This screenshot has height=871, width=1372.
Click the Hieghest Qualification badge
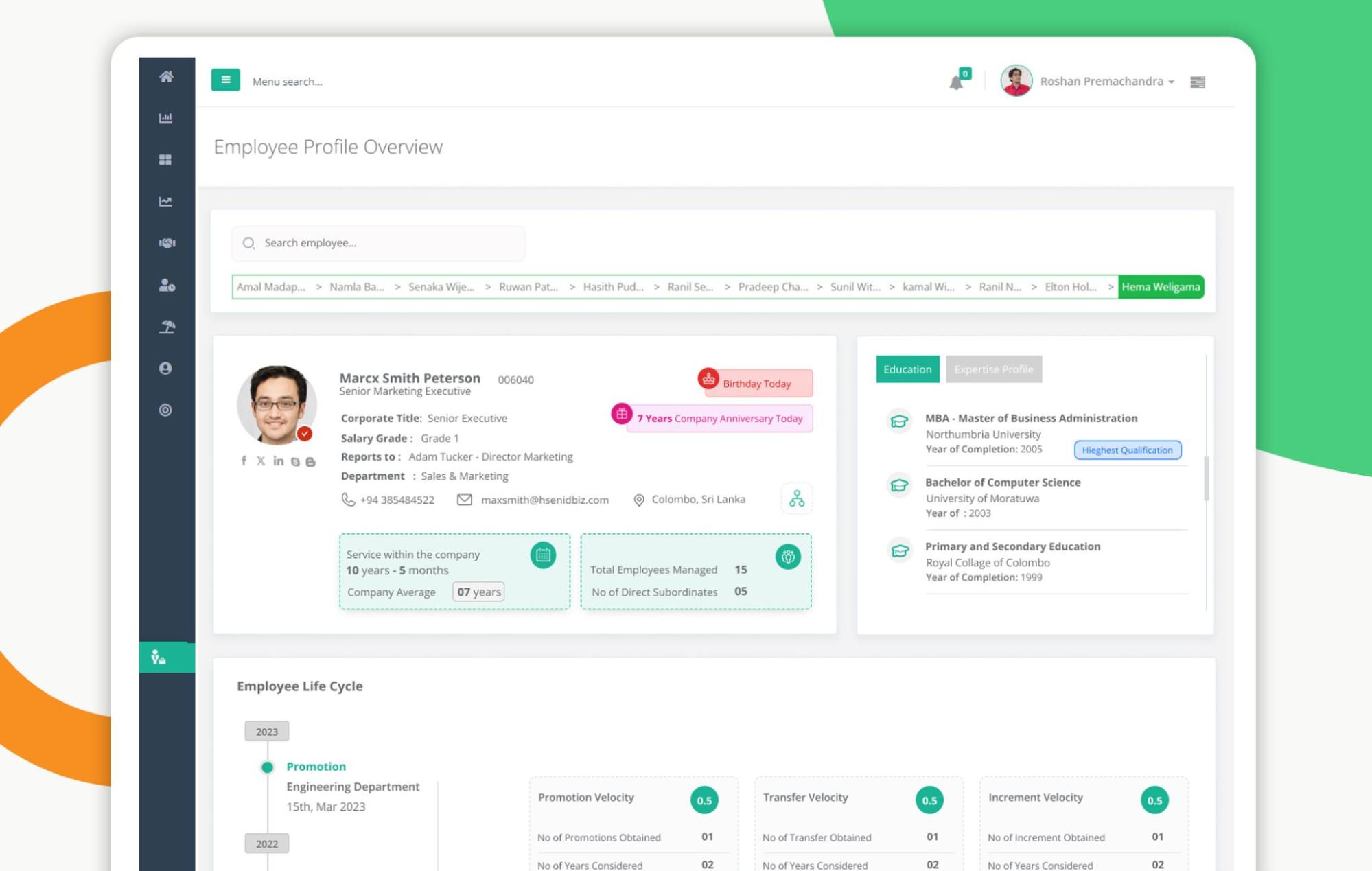click(x=1128, y=450)
